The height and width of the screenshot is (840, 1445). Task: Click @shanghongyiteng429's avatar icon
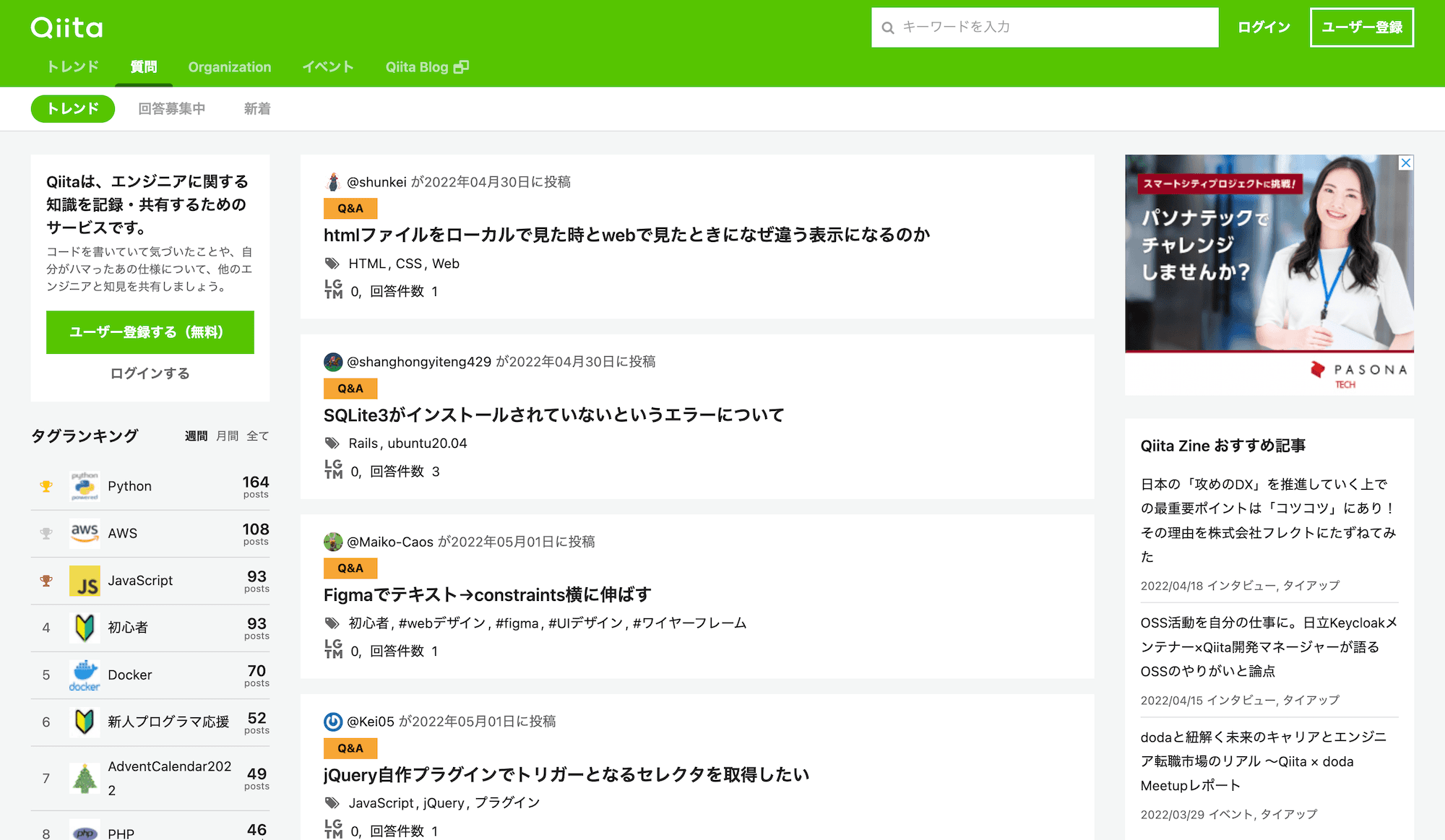coord(333,362)
